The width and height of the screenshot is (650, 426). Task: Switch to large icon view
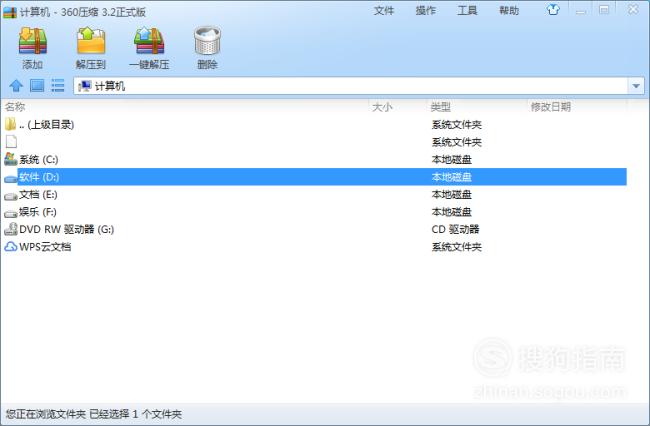pyautogui.click(x=37, y=86)
